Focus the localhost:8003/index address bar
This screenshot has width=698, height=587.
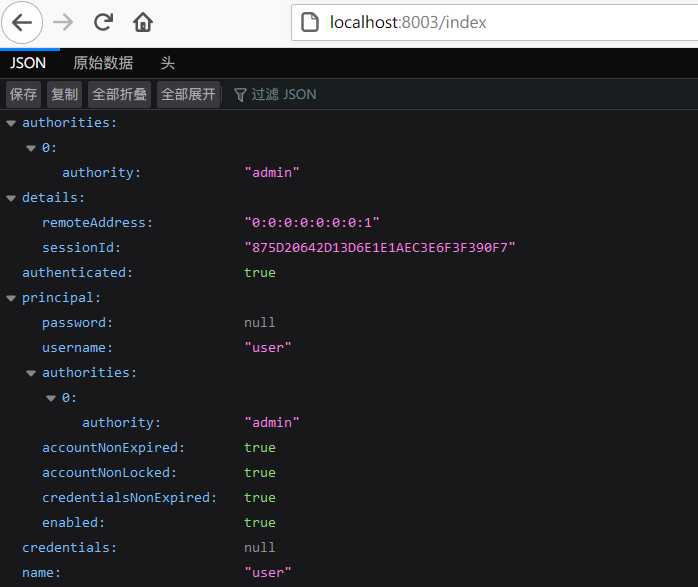click(494, 22)
